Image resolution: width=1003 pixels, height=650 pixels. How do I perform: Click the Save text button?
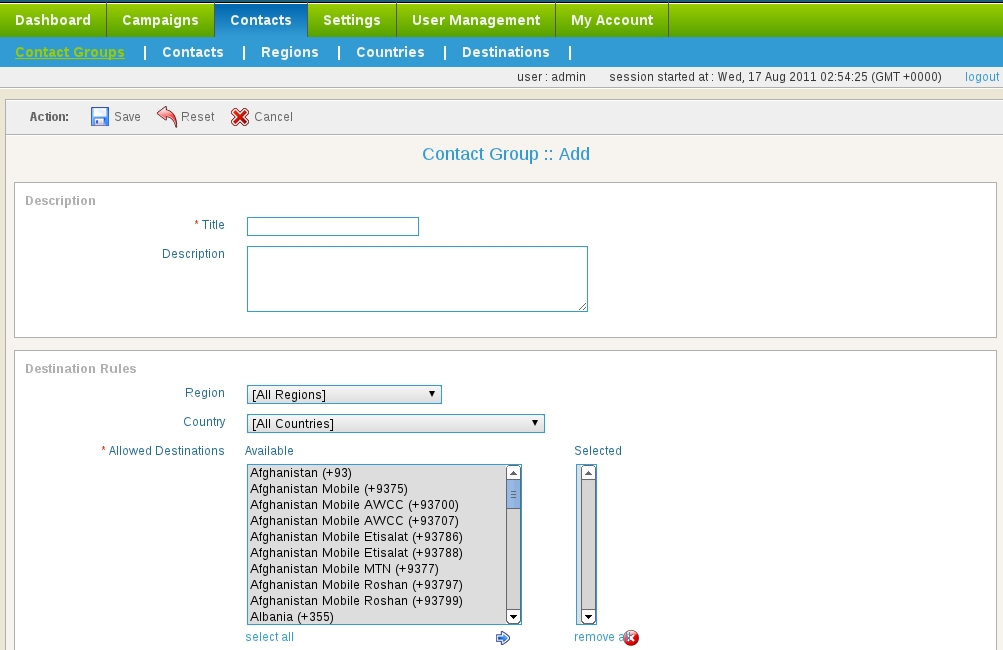[127, 116]
